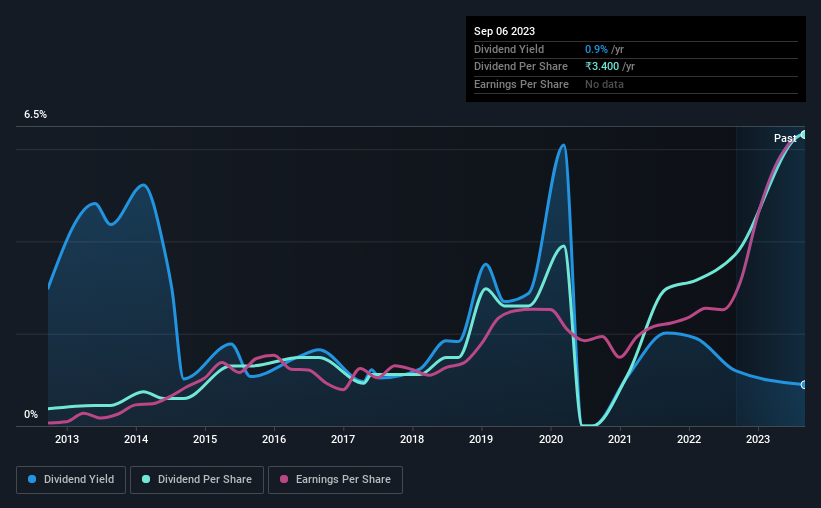Select the 2023 label on the time axis
The image size is (821, 508).
coord(758,439)
